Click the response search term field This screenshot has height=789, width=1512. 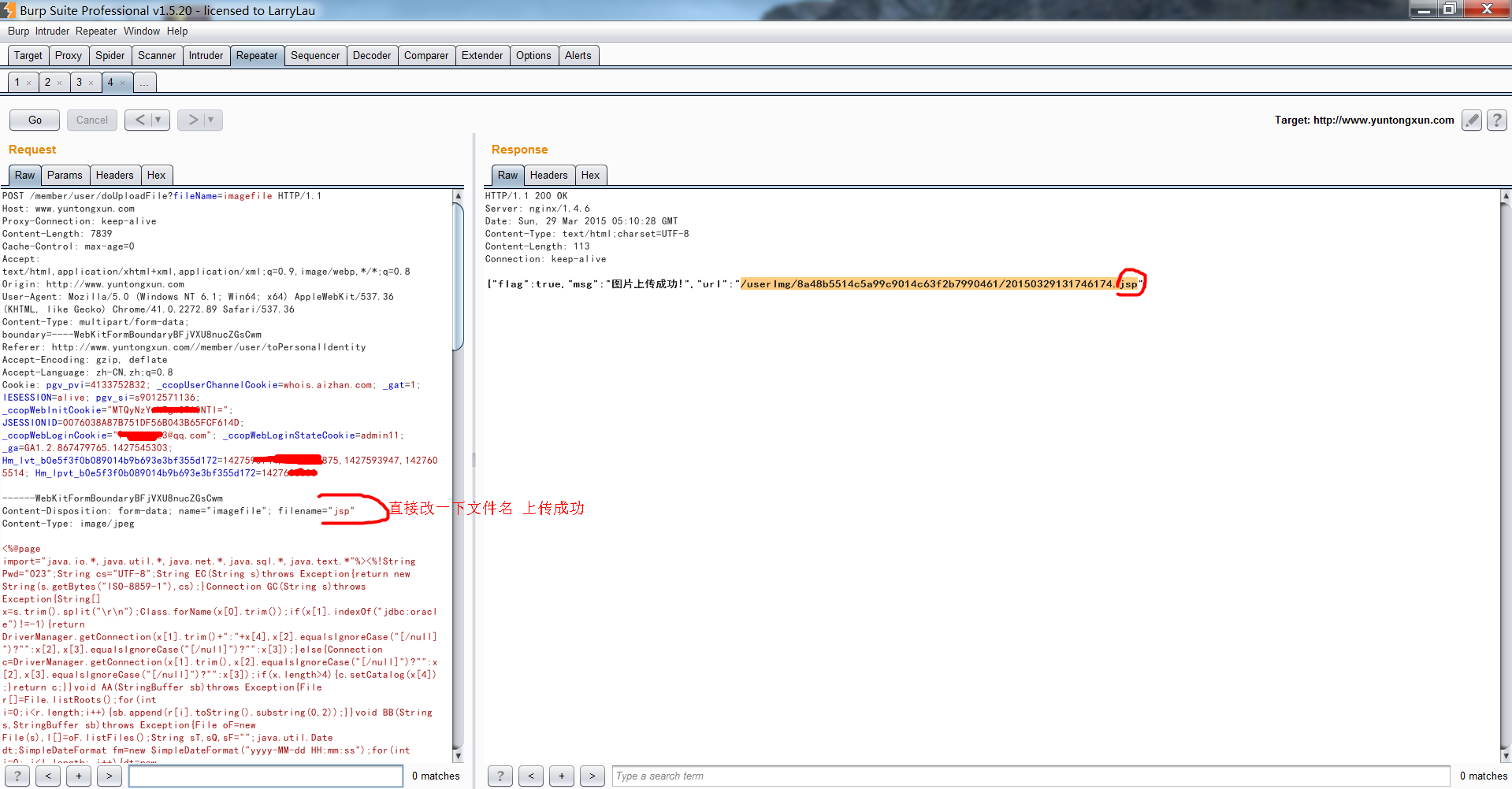click(x=1031, y=776)
